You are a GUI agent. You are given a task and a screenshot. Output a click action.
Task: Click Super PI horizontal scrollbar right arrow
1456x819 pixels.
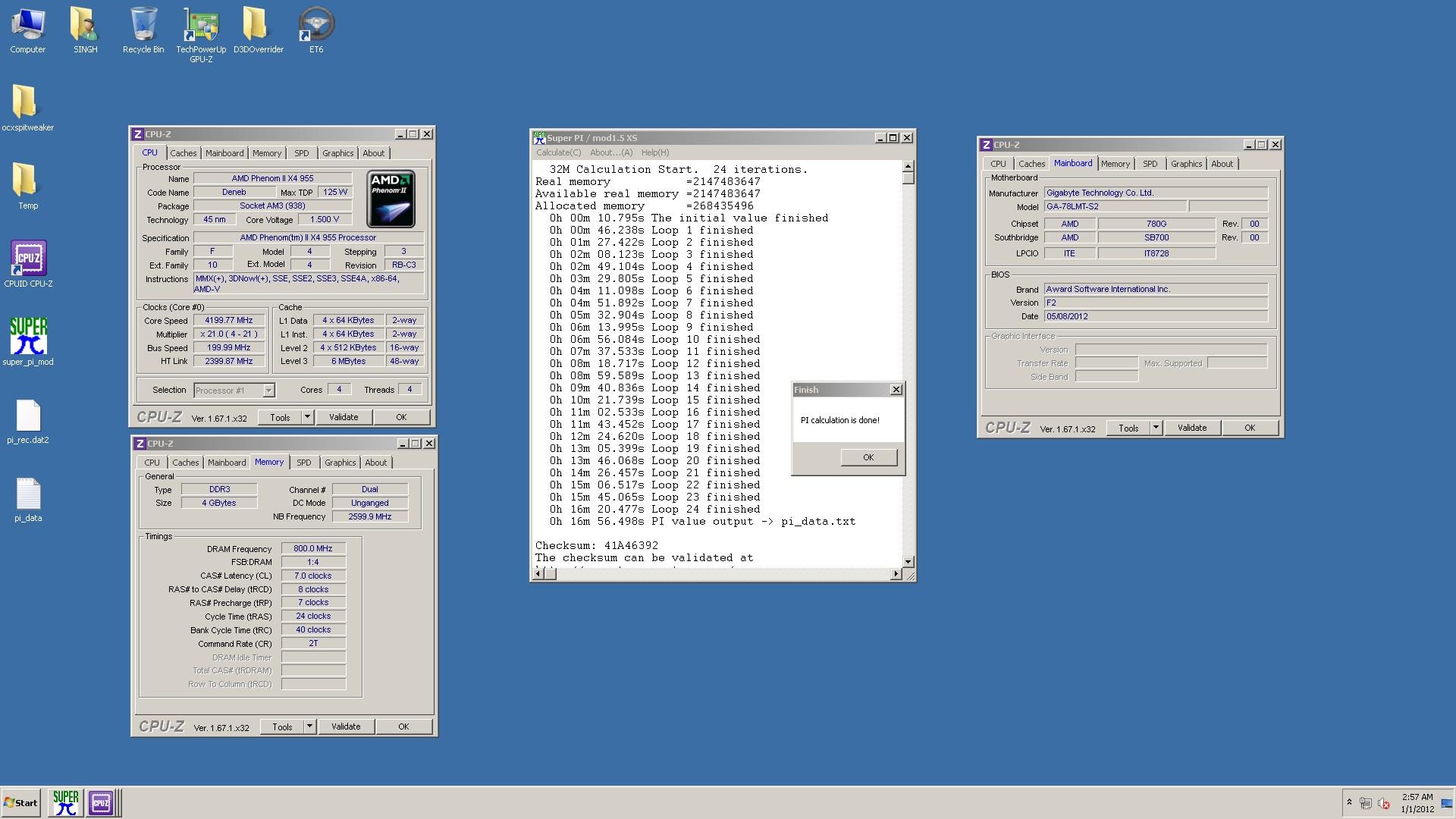[896, 574]
